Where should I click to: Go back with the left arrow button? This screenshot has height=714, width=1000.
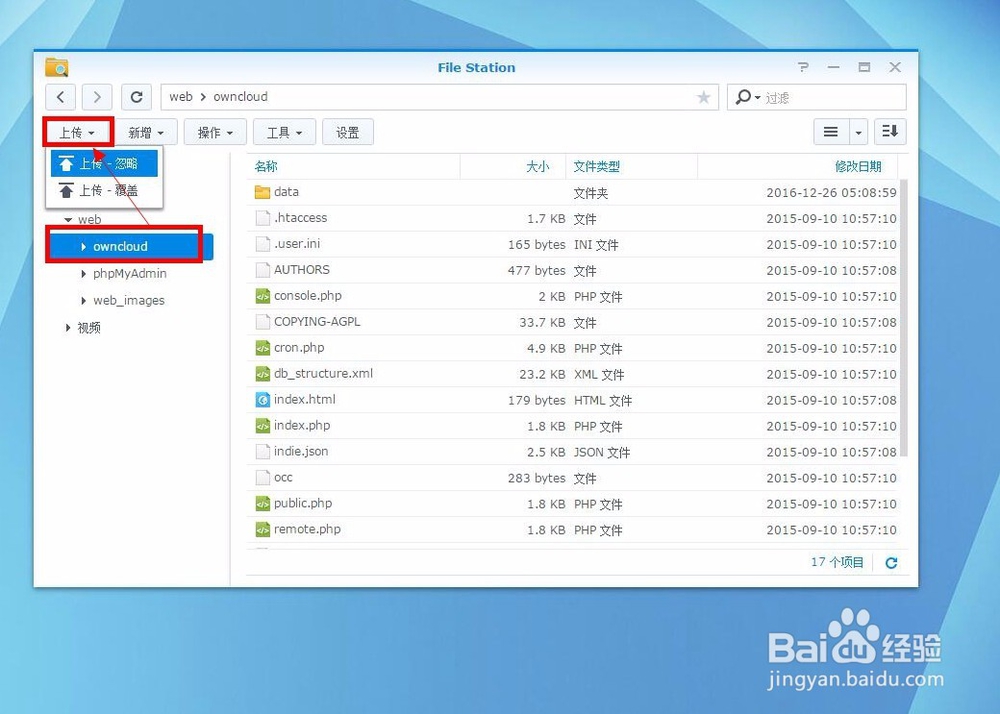[61, 97]
